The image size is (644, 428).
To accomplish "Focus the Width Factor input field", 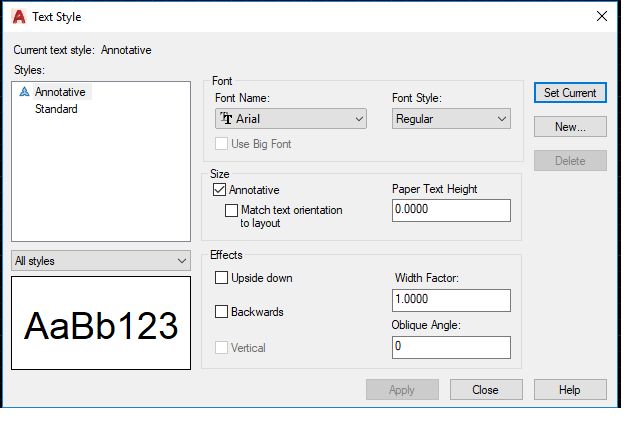I will [x=451, y=300].
